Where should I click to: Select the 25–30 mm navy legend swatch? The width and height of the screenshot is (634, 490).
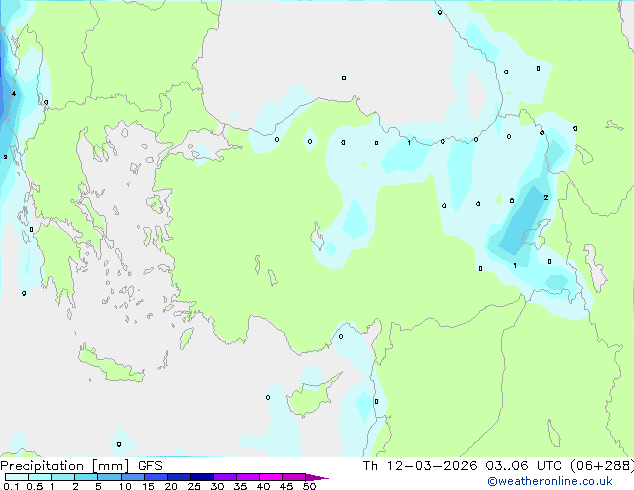(202, 477)
